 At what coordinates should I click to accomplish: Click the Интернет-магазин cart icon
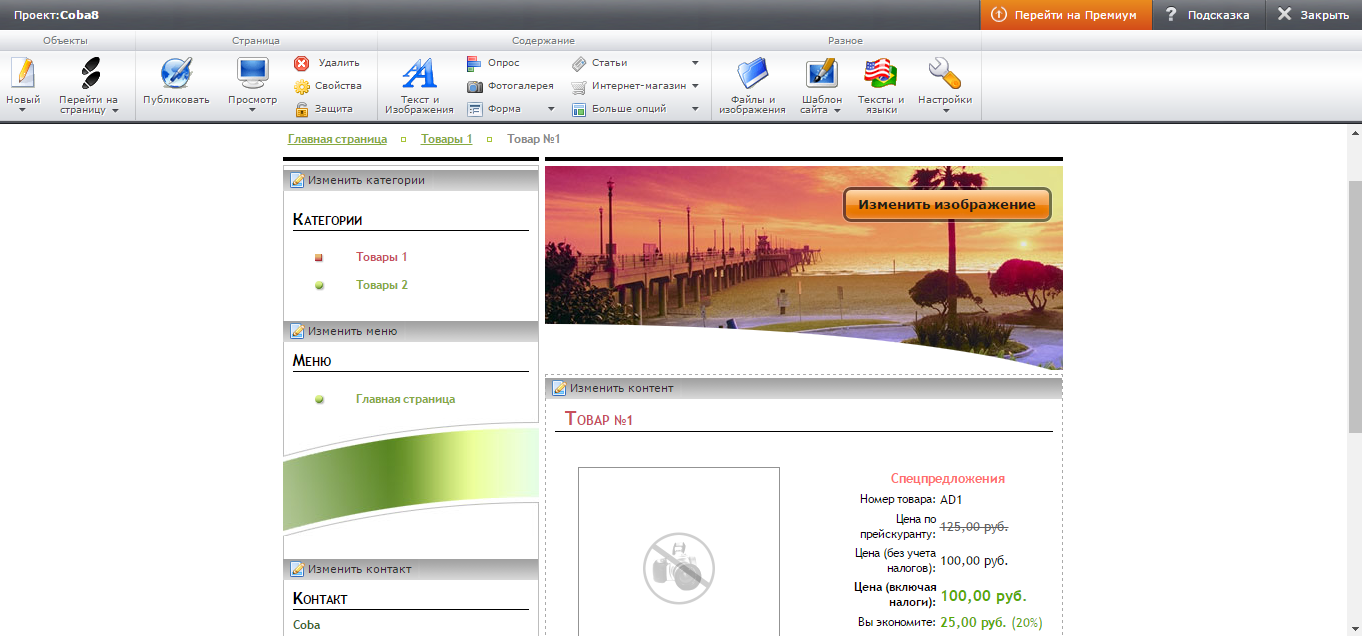tap(579, 86)
